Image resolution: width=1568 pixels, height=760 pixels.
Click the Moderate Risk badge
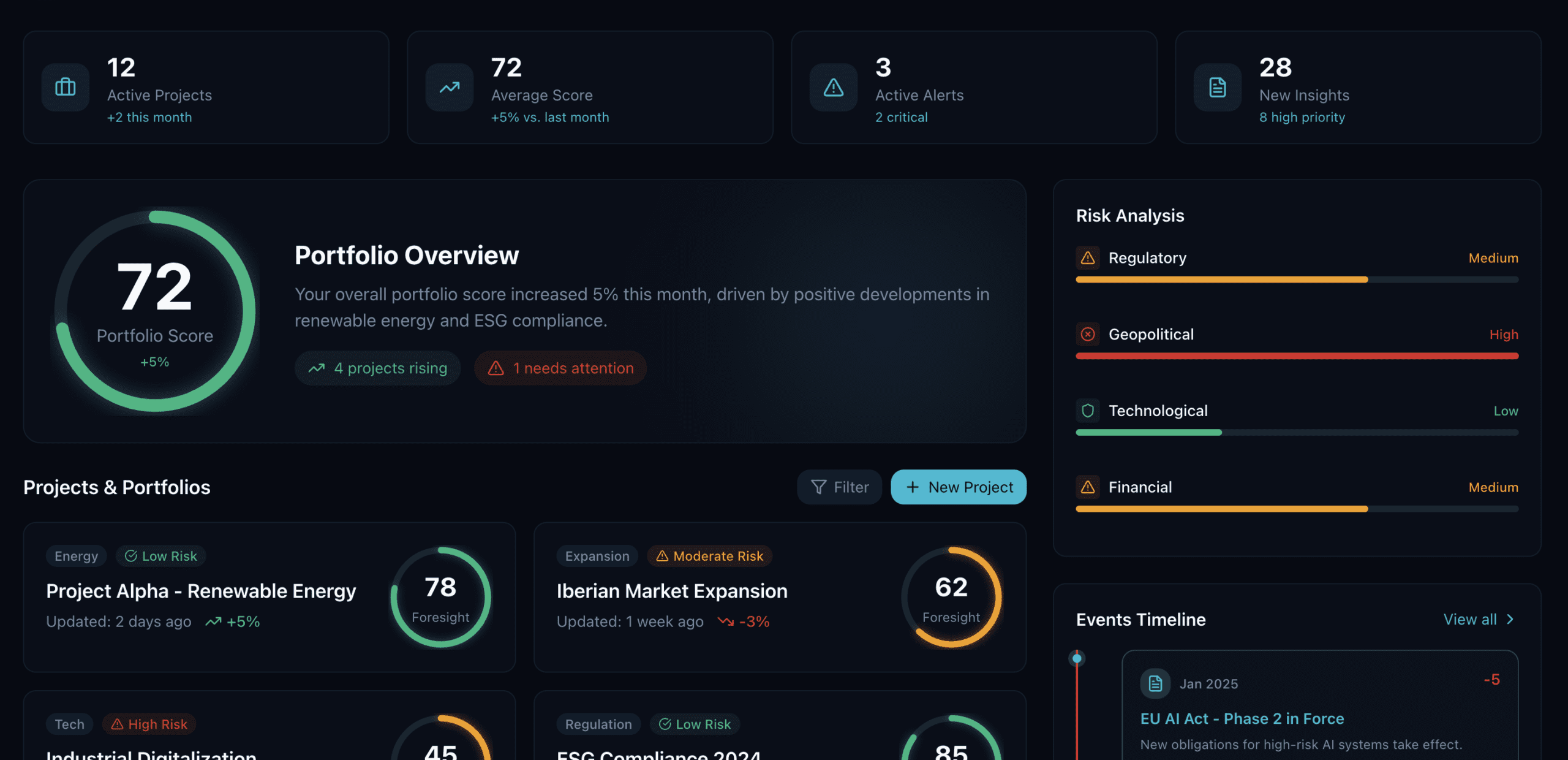click(710, 556)
